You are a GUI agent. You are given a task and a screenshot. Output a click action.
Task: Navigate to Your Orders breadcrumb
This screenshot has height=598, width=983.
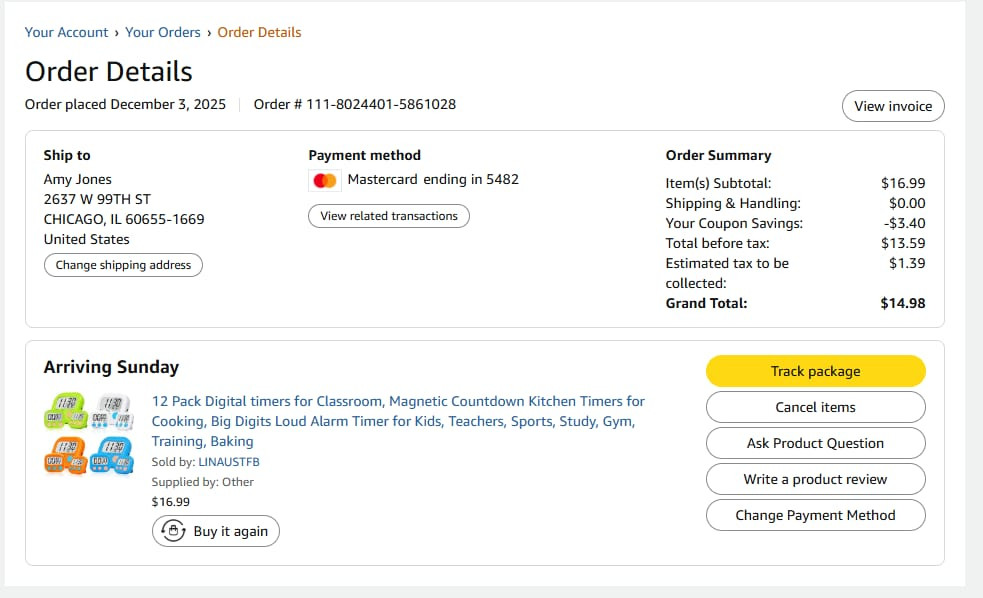tap(163, 32)
